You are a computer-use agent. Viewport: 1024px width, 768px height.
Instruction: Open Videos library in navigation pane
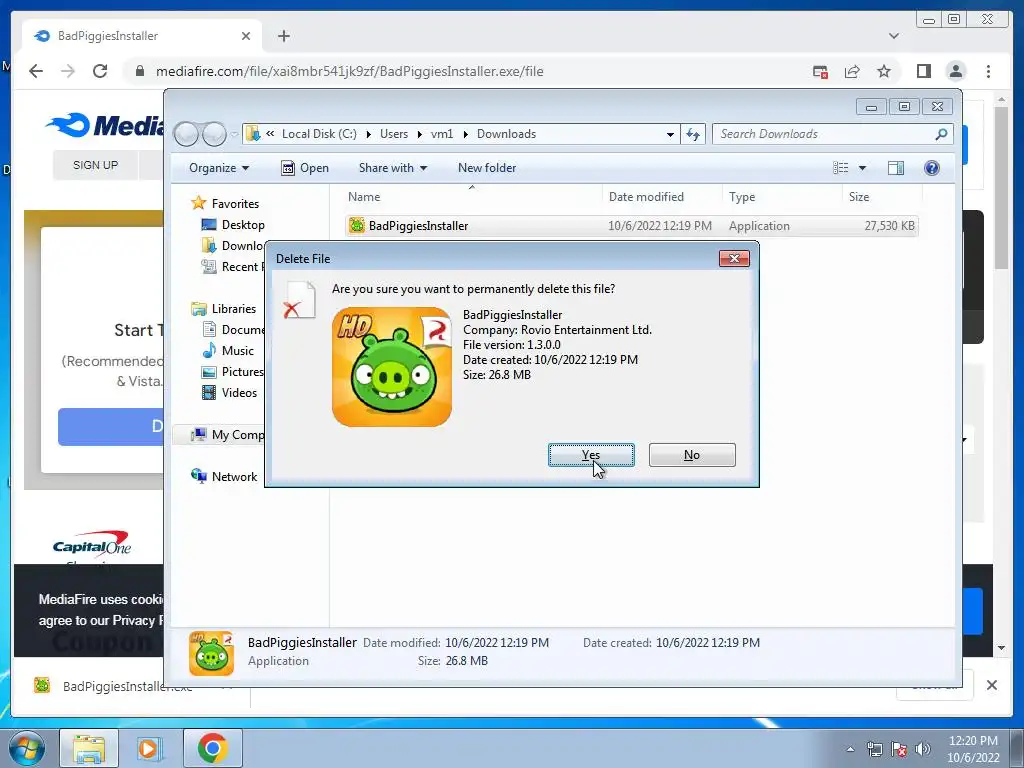click(229, 392)
